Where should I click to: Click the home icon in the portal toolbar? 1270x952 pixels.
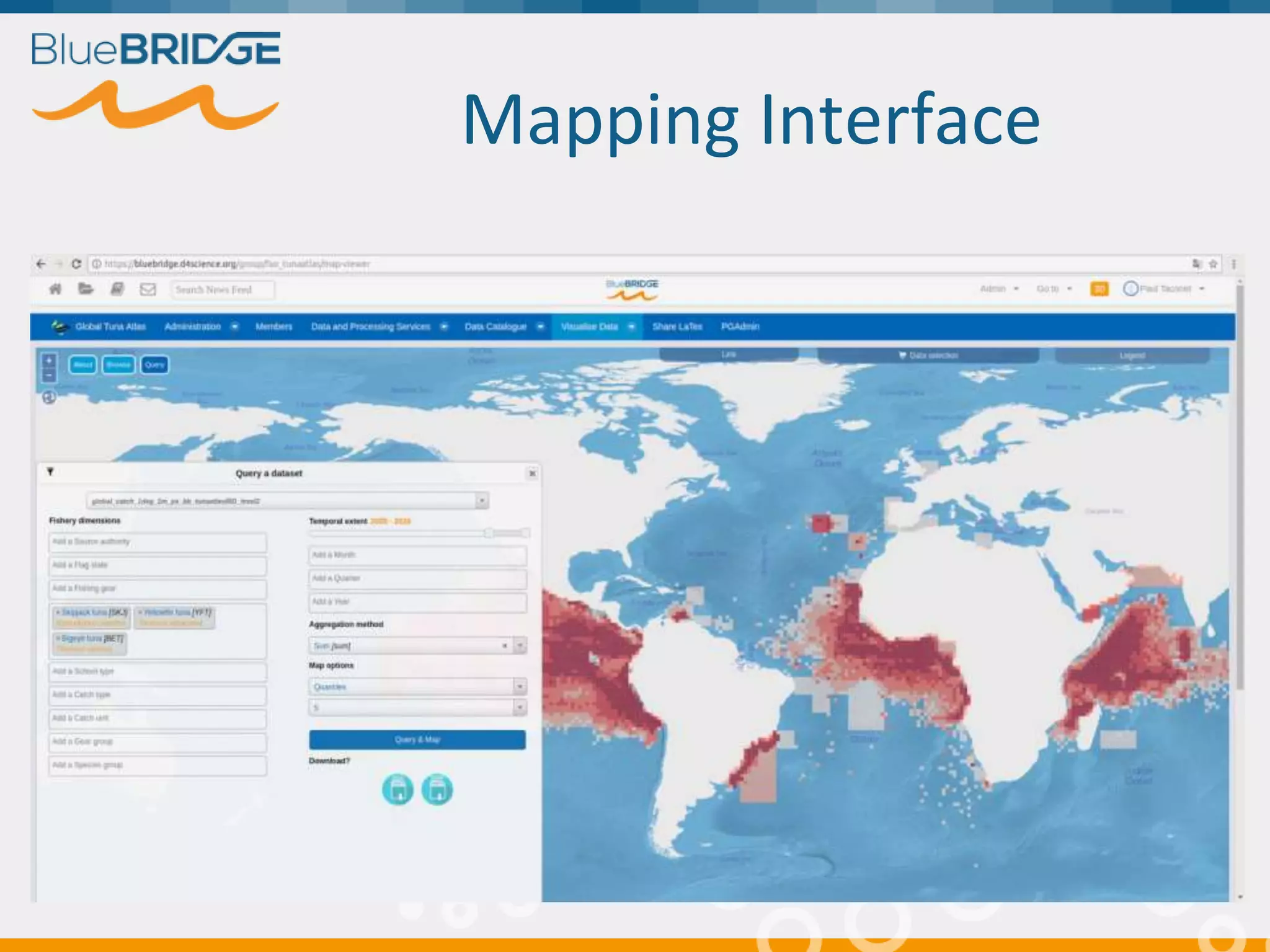pyautogui.click(x=56, y=289)
